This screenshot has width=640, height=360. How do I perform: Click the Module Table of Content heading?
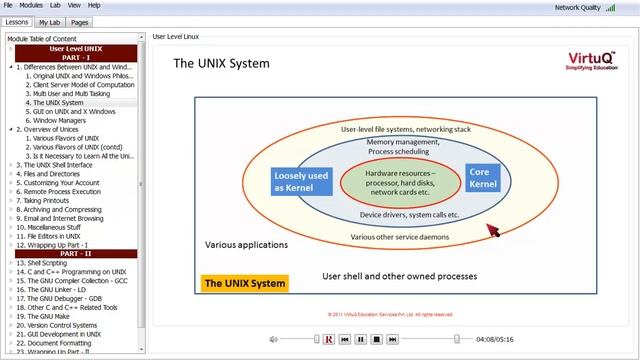(x=42, y=39)
